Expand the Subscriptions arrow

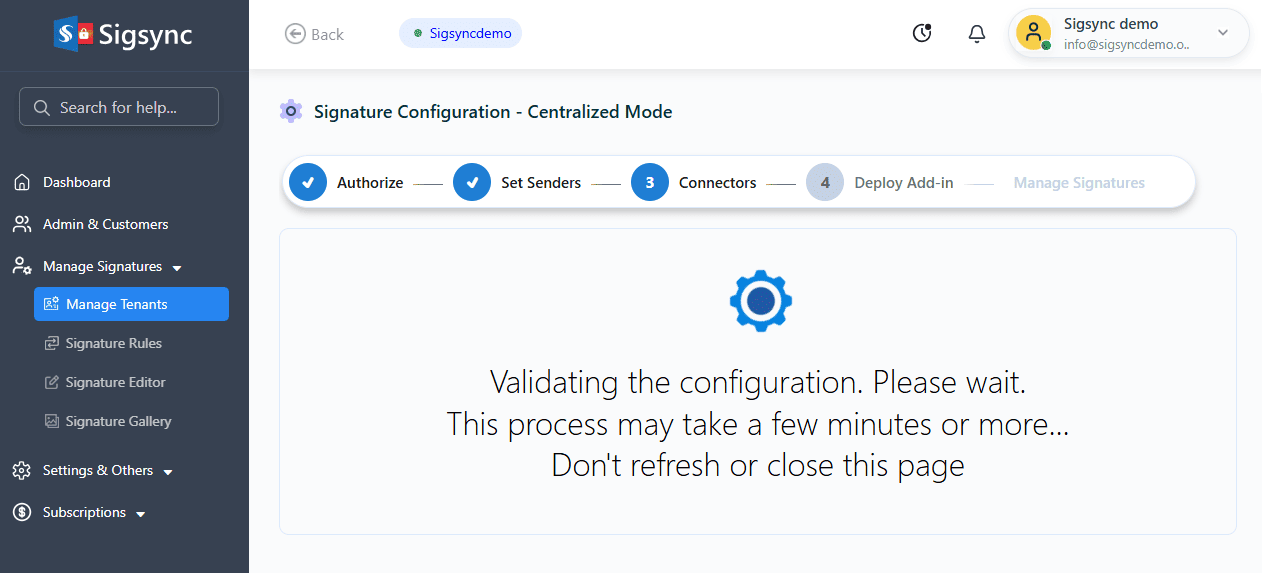(141, 514)
